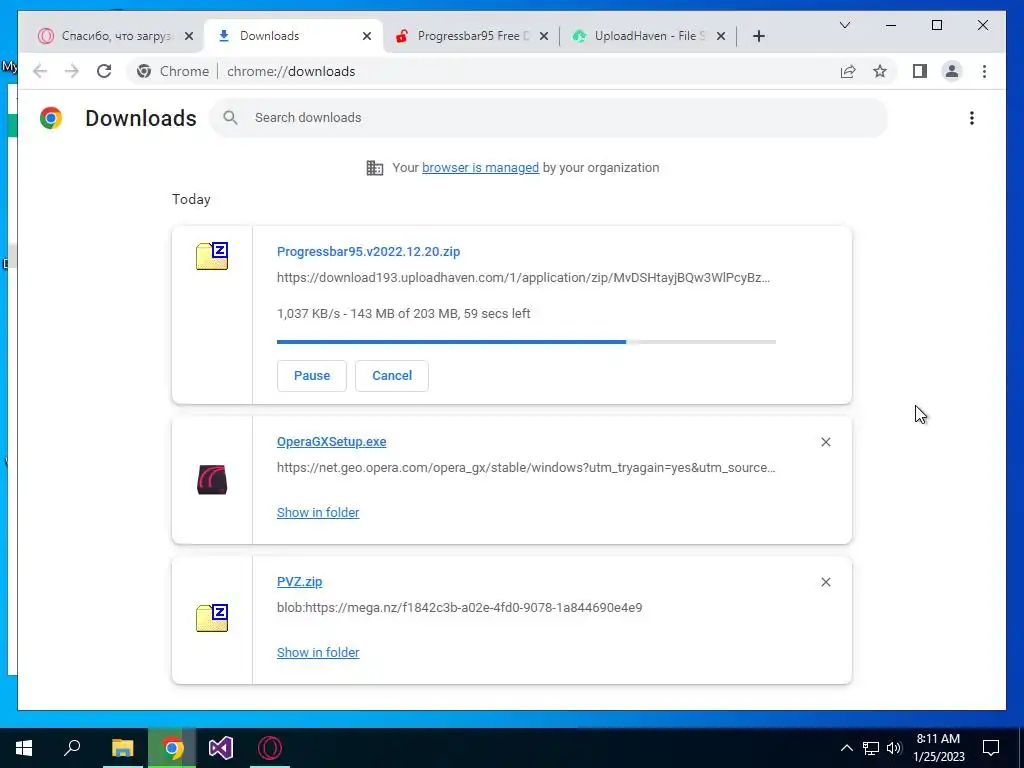
Task: Click the OperaGXSetup.exe file icon
Action: 212,479
